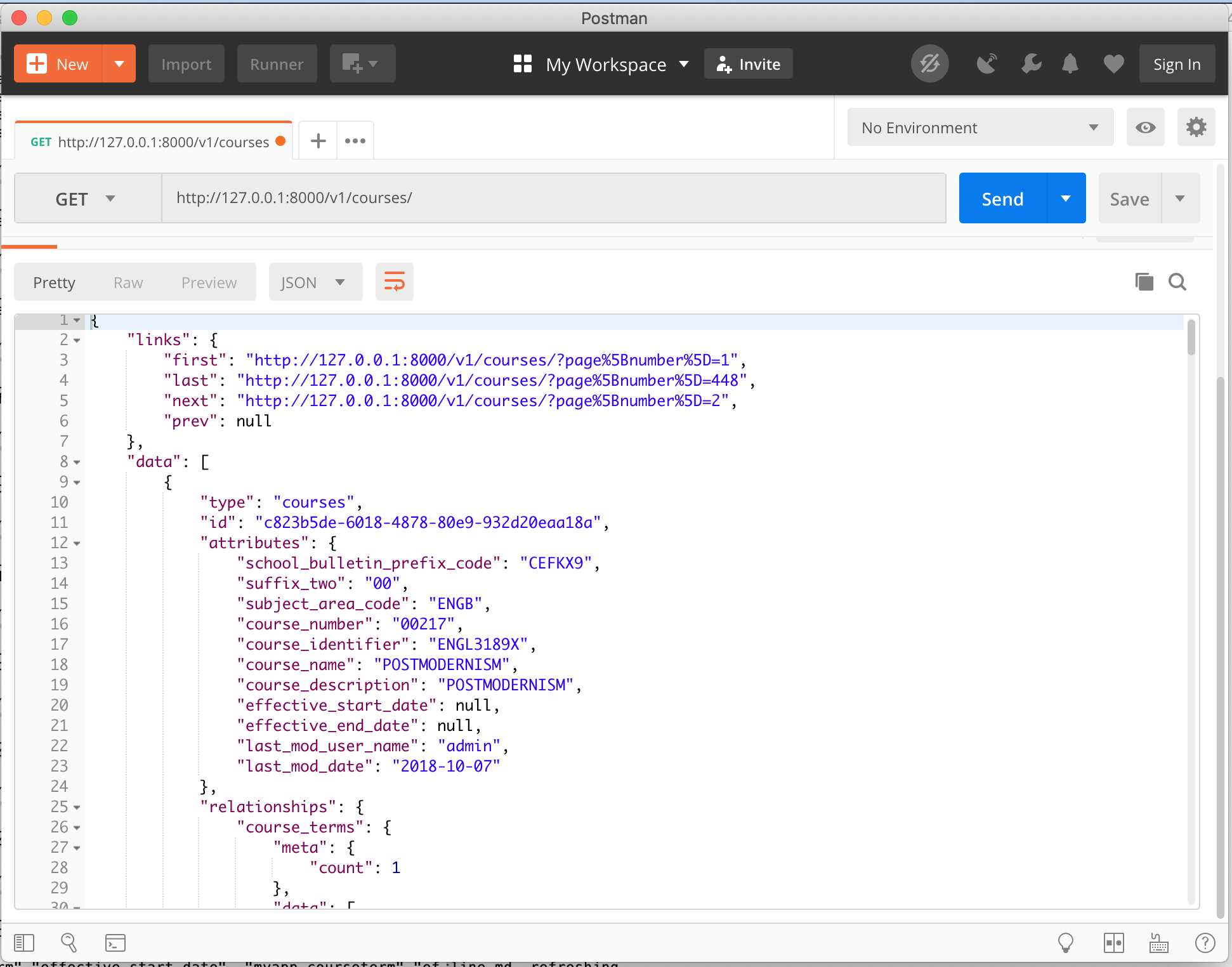
Task: Open the capture requests satellite icon
Action: tap(986, 64)
